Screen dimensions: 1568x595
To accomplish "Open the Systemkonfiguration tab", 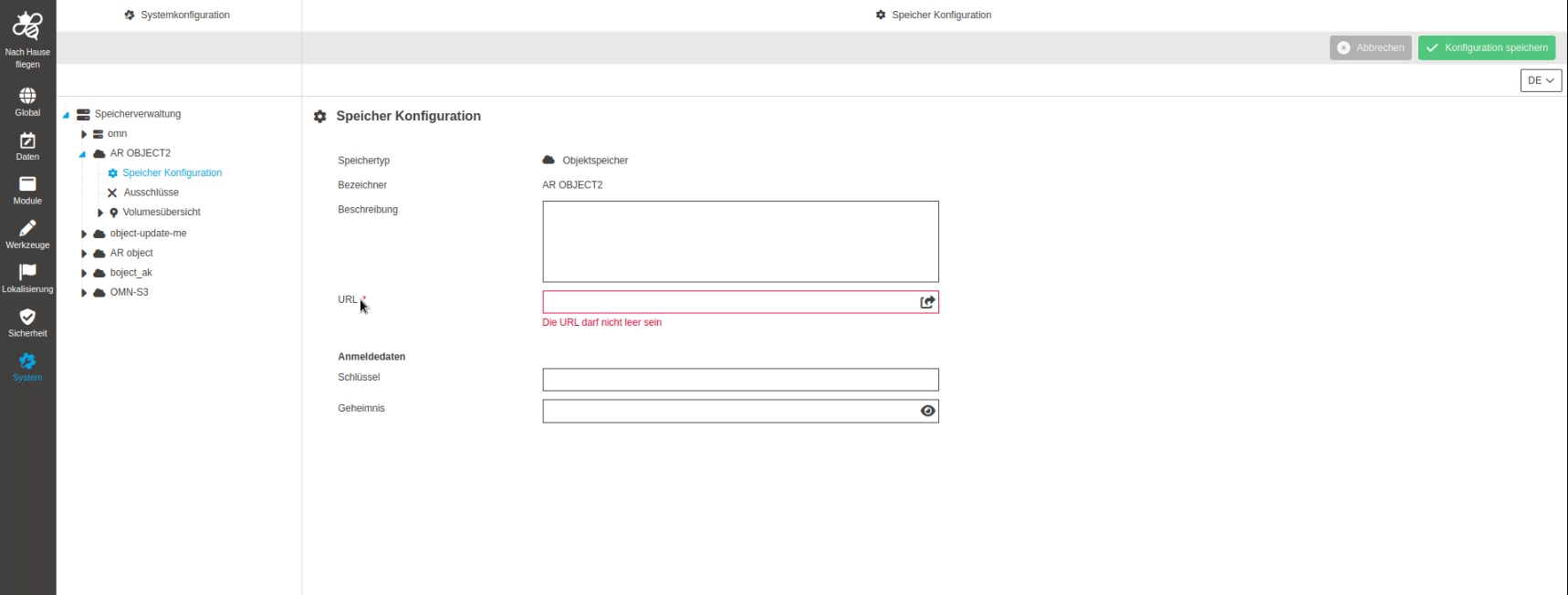I will (179, 15).
